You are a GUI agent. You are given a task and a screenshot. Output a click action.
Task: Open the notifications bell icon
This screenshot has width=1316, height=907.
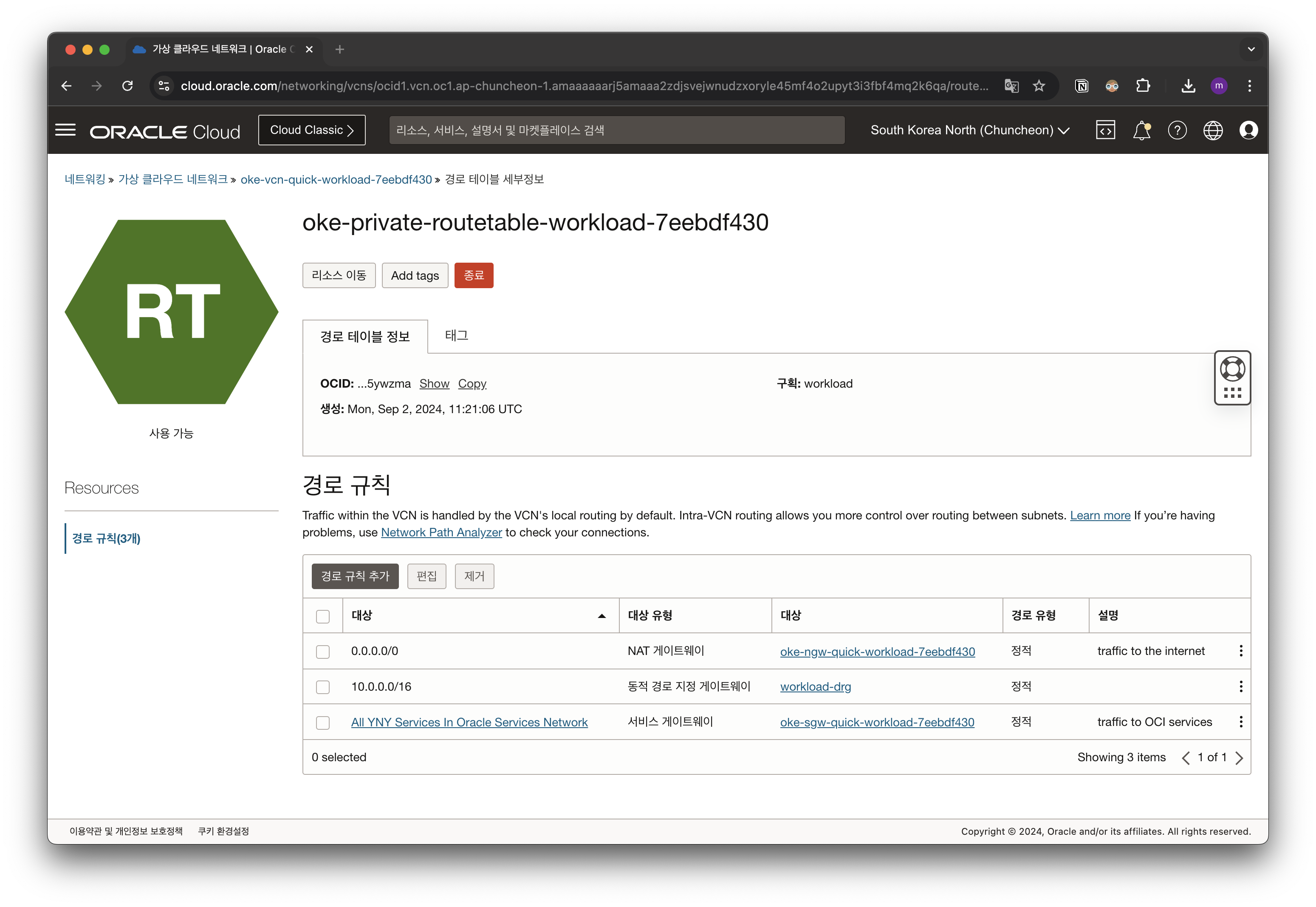(x=1141, y=130)
